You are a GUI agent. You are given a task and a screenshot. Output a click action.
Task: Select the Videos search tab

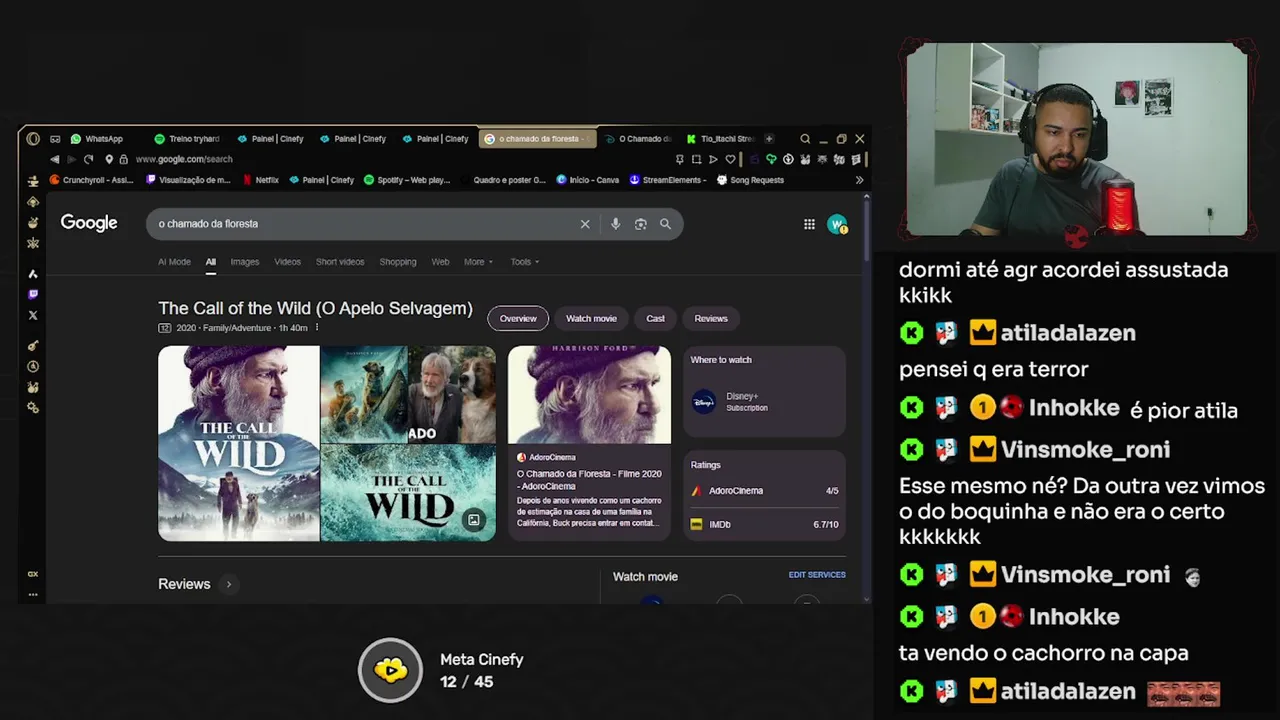click(287, 262)
